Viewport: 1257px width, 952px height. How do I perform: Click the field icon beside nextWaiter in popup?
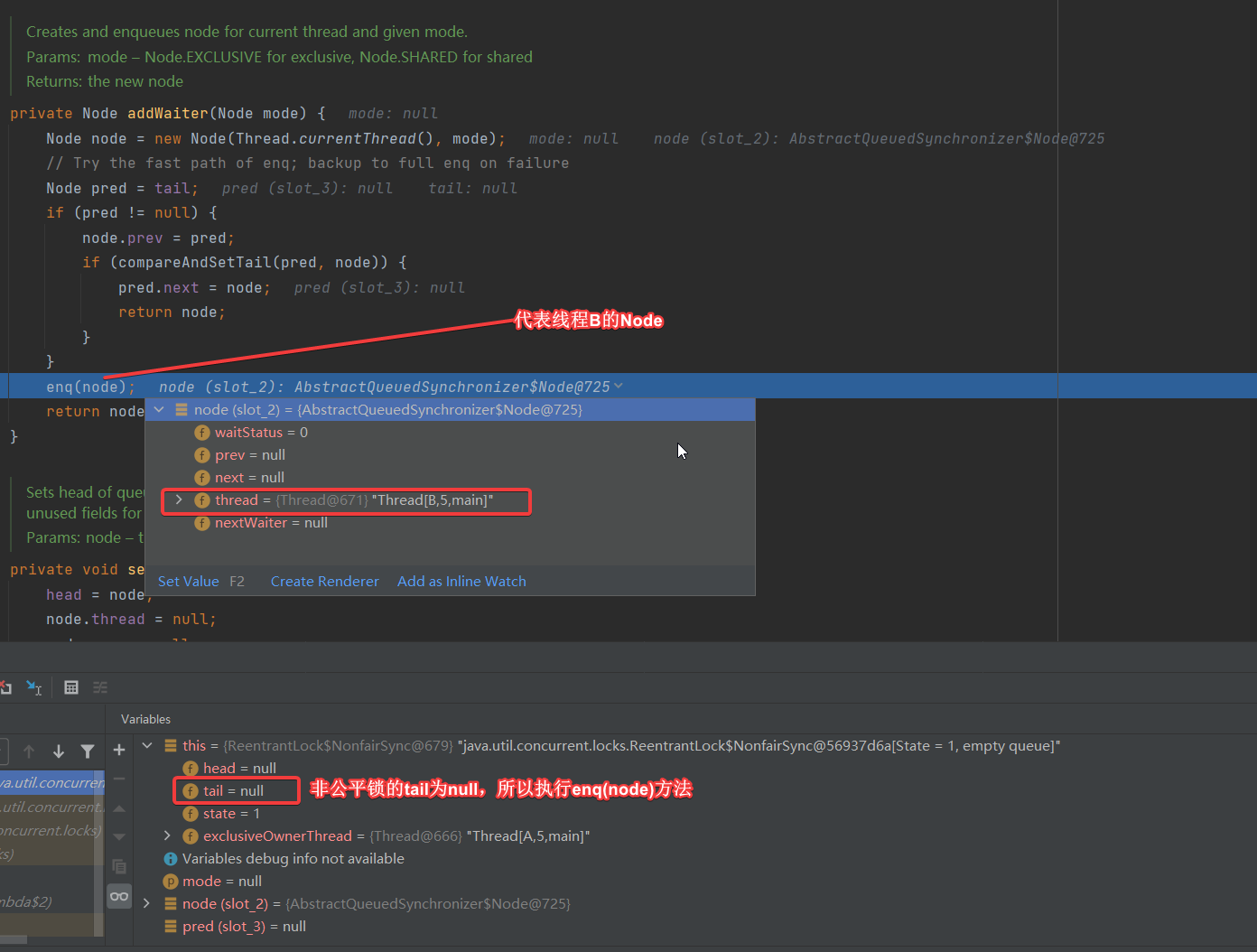tap(202, 523)
